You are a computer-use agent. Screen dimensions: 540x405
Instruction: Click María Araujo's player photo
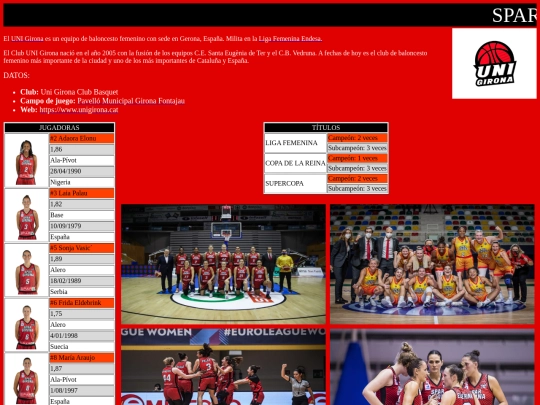(27, 379)
